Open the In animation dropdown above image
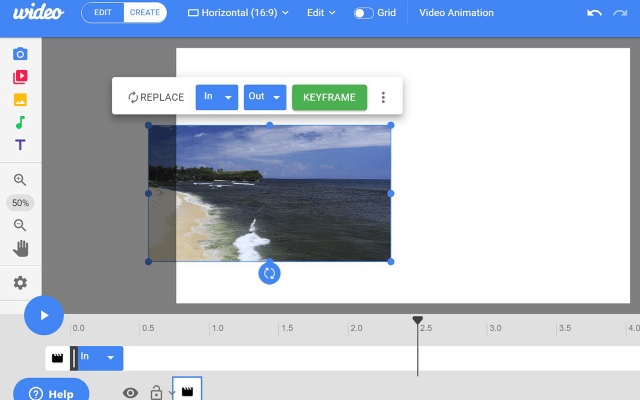The image size is (640, 400). [x=217, y=97]
